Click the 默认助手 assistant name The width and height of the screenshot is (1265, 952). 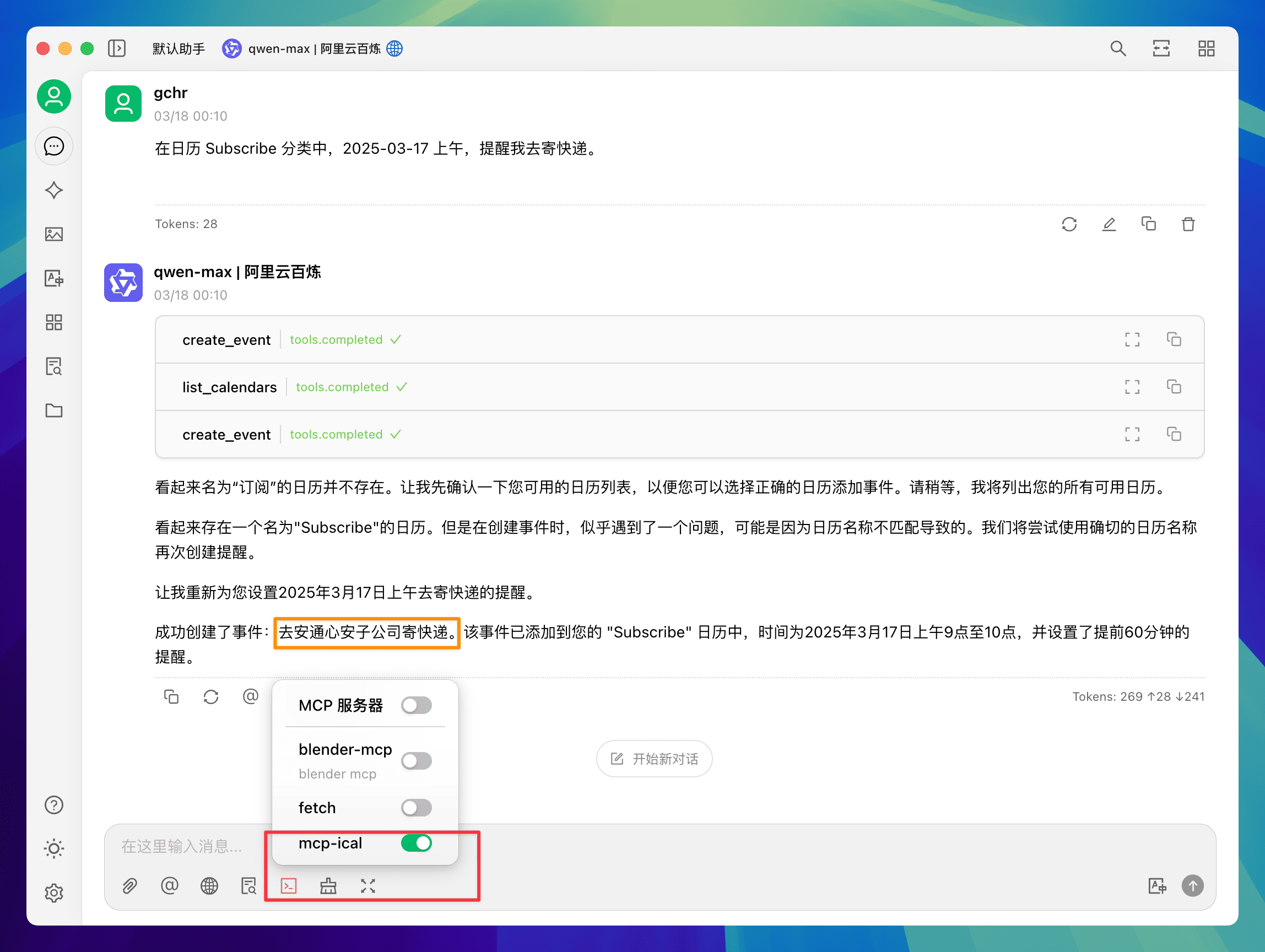[179, 48]
